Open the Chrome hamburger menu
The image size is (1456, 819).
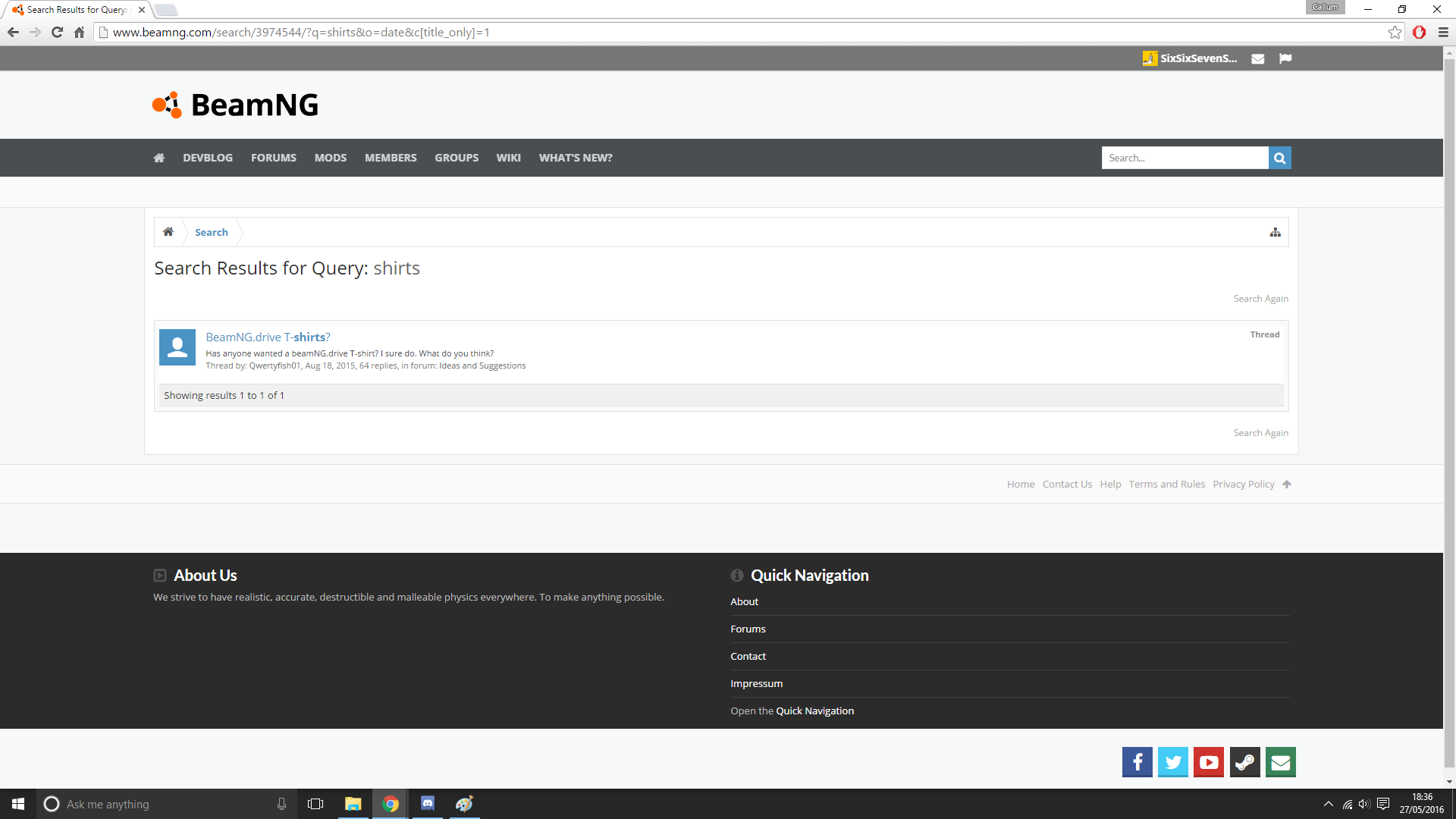(x=1443, y=32)
